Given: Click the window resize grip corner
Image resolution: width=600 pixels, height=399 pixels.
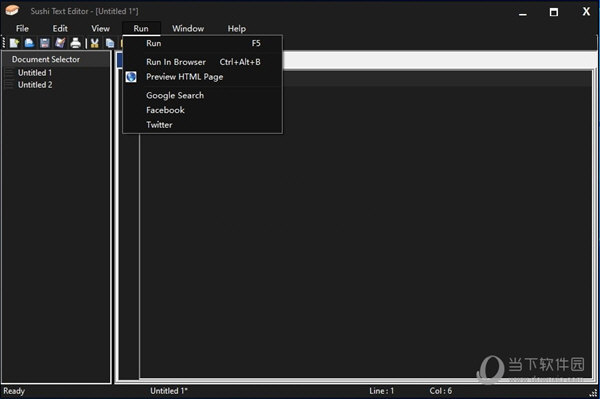Looking at the screenshot, I should [593, 393].
